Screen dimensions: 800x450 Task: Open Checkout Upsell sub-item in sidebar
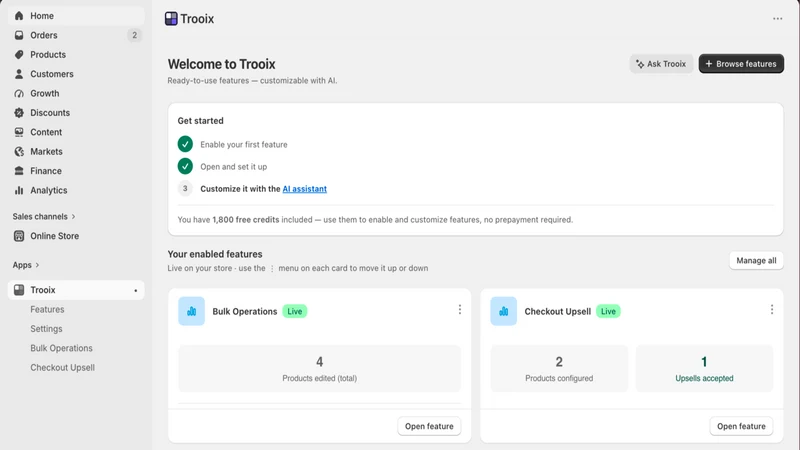coord(62,367)
